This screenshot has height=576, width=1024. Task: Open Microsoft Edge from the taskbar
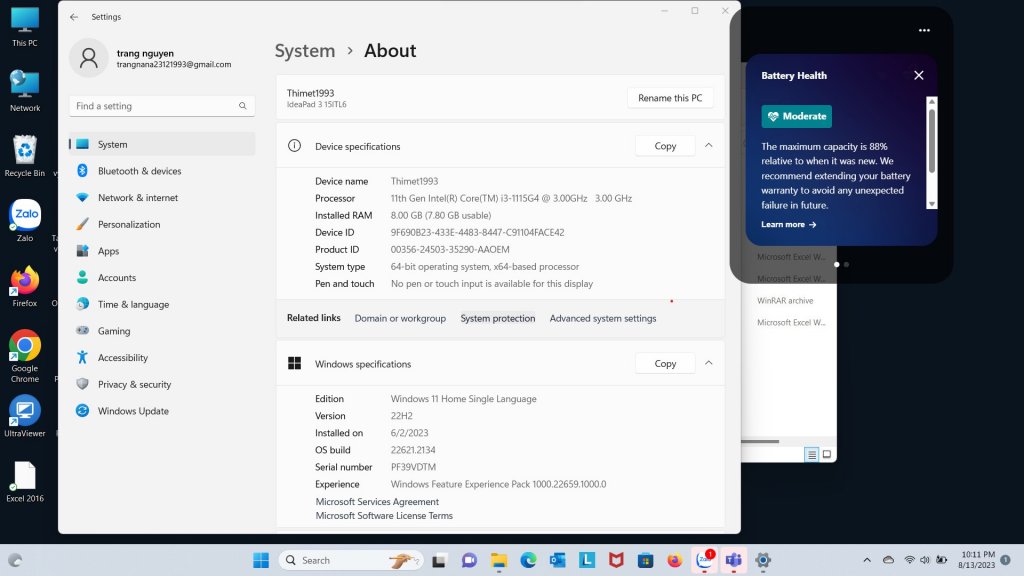pyautogui.click(x=528, y=560)
